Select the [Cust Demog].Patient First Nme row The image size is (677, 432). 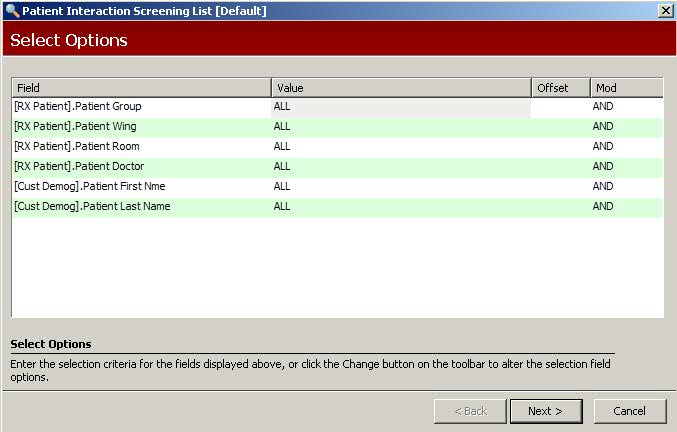click(x=337, y=186)
